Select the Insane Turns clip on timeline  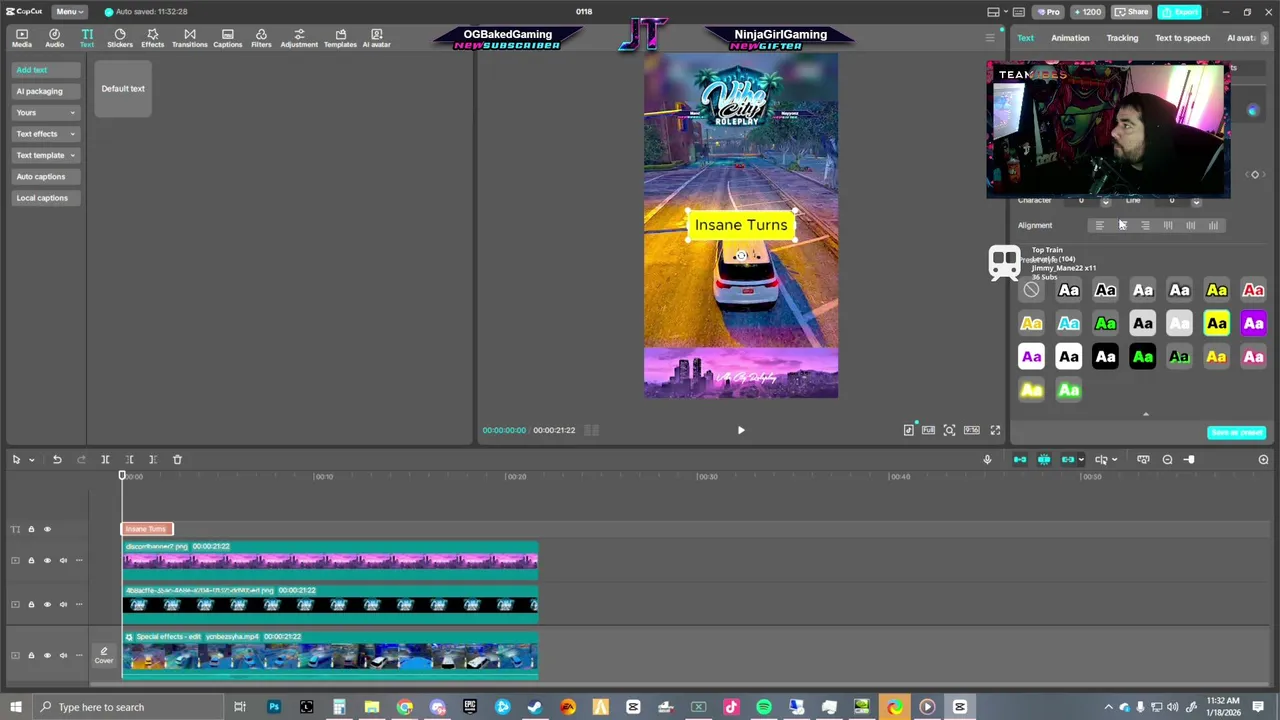click(x=147, y=529)
